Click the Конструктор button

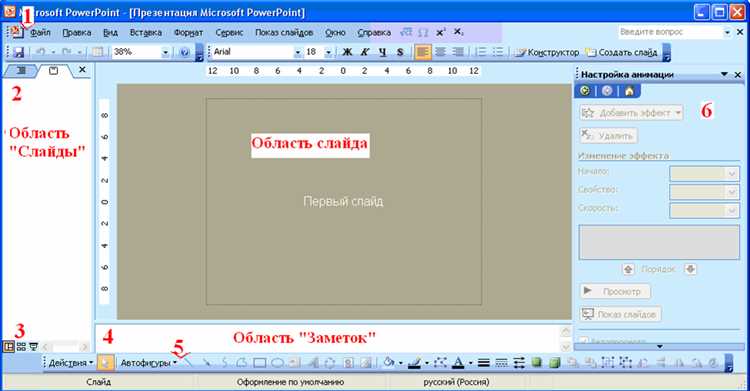tap(547, 52)
